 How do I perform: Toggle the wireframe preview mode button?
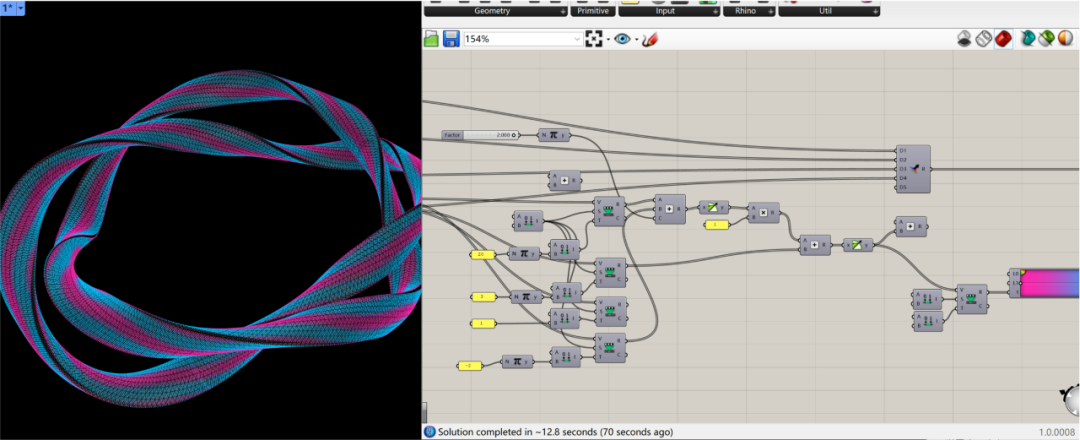coord(984,39)
